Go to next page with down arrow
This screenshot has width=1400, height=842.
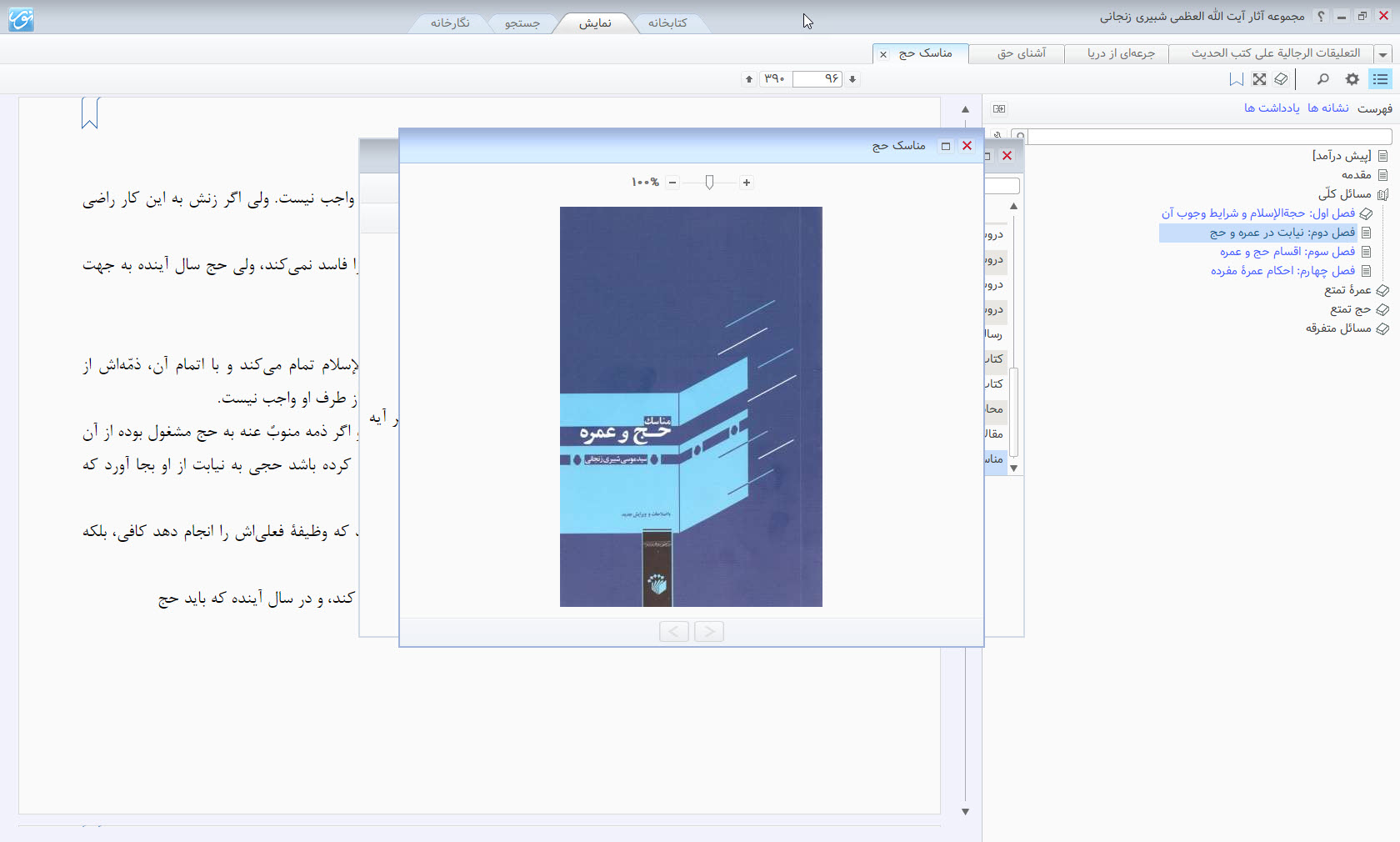(852, 79)
